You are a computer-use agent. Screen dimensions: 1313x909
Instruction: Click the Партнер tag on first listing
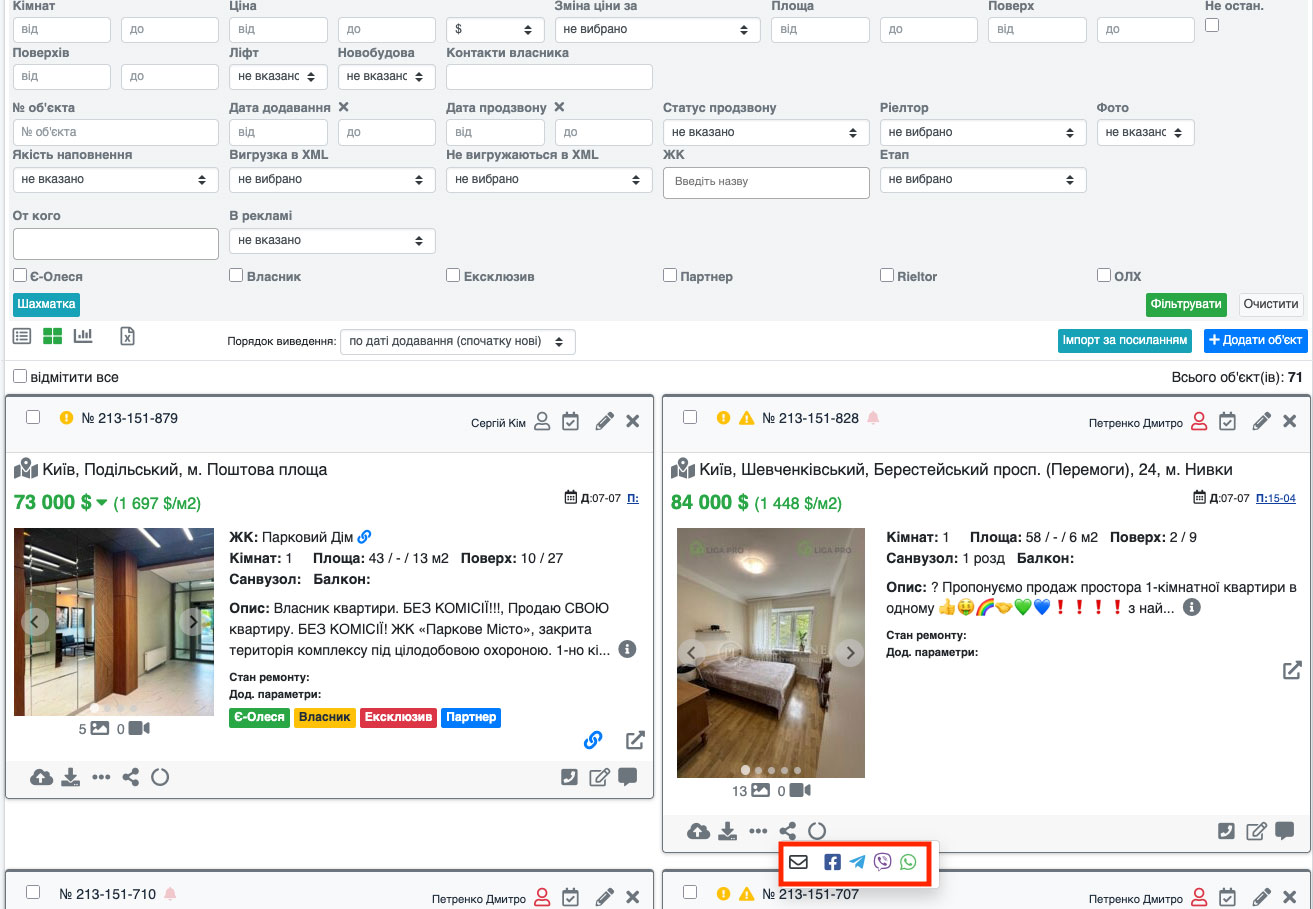click(470, 717)
